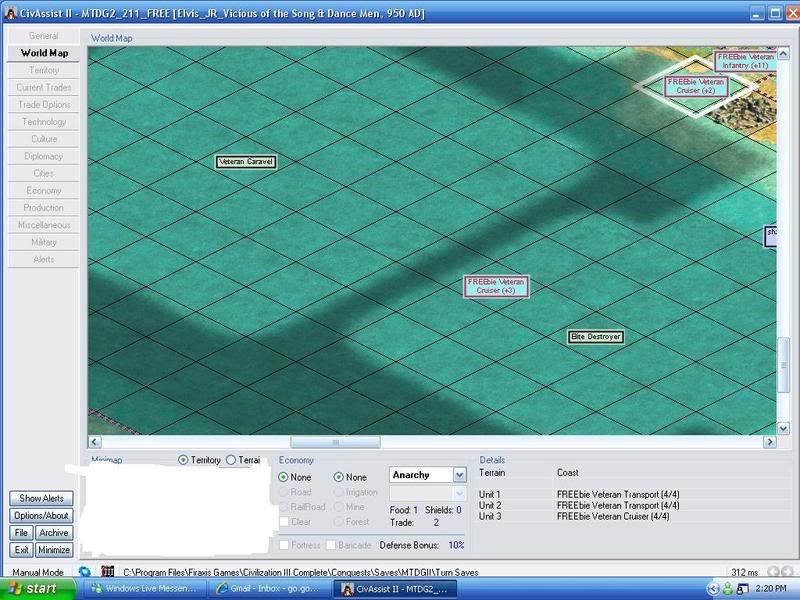Click the network monitor tray icon
Viewport: 800px width, 600px height.
point(742,589)
